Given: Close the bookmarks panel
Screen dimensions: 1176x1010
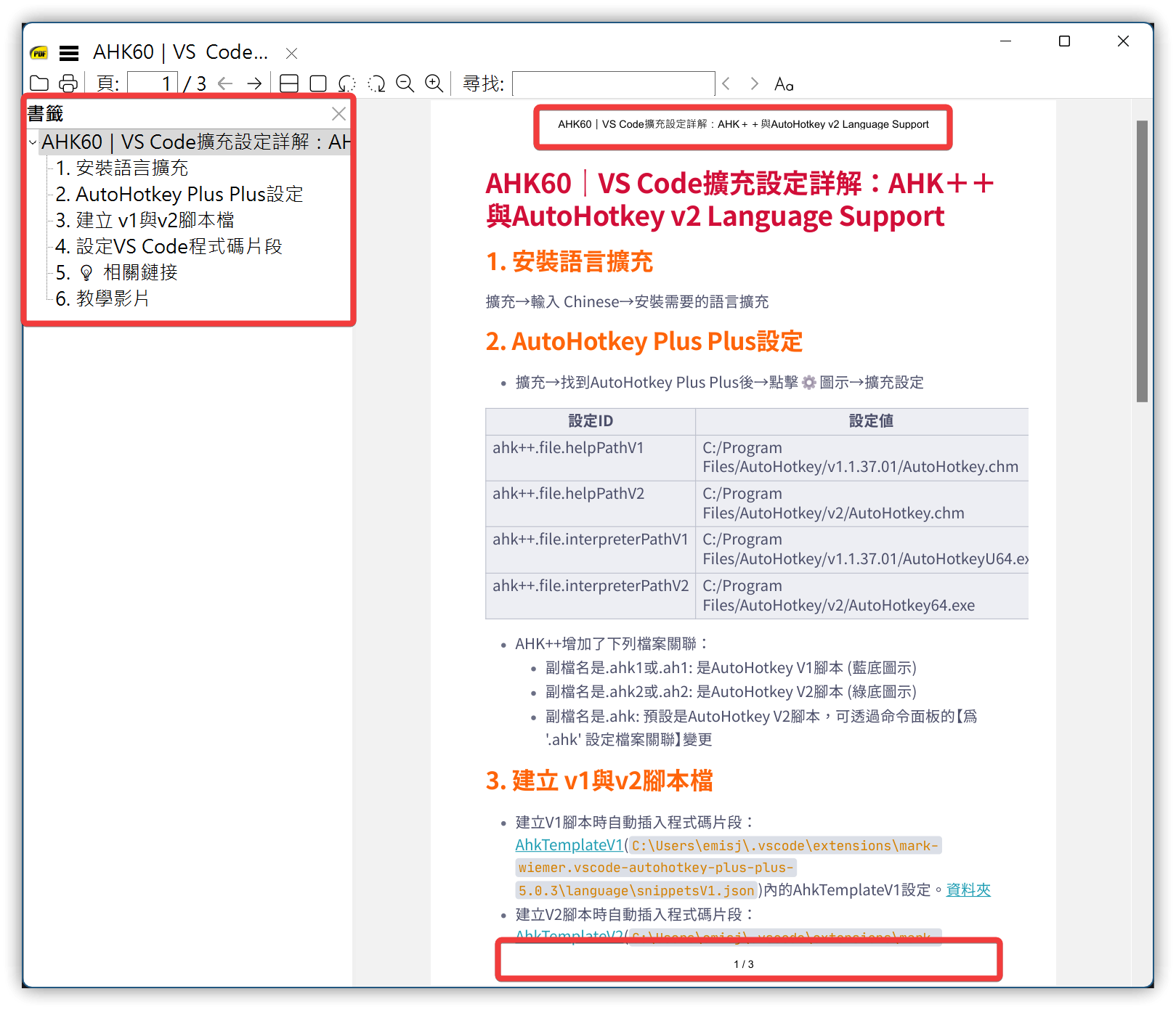Looking at the screenshot, I should coord(338,114).
